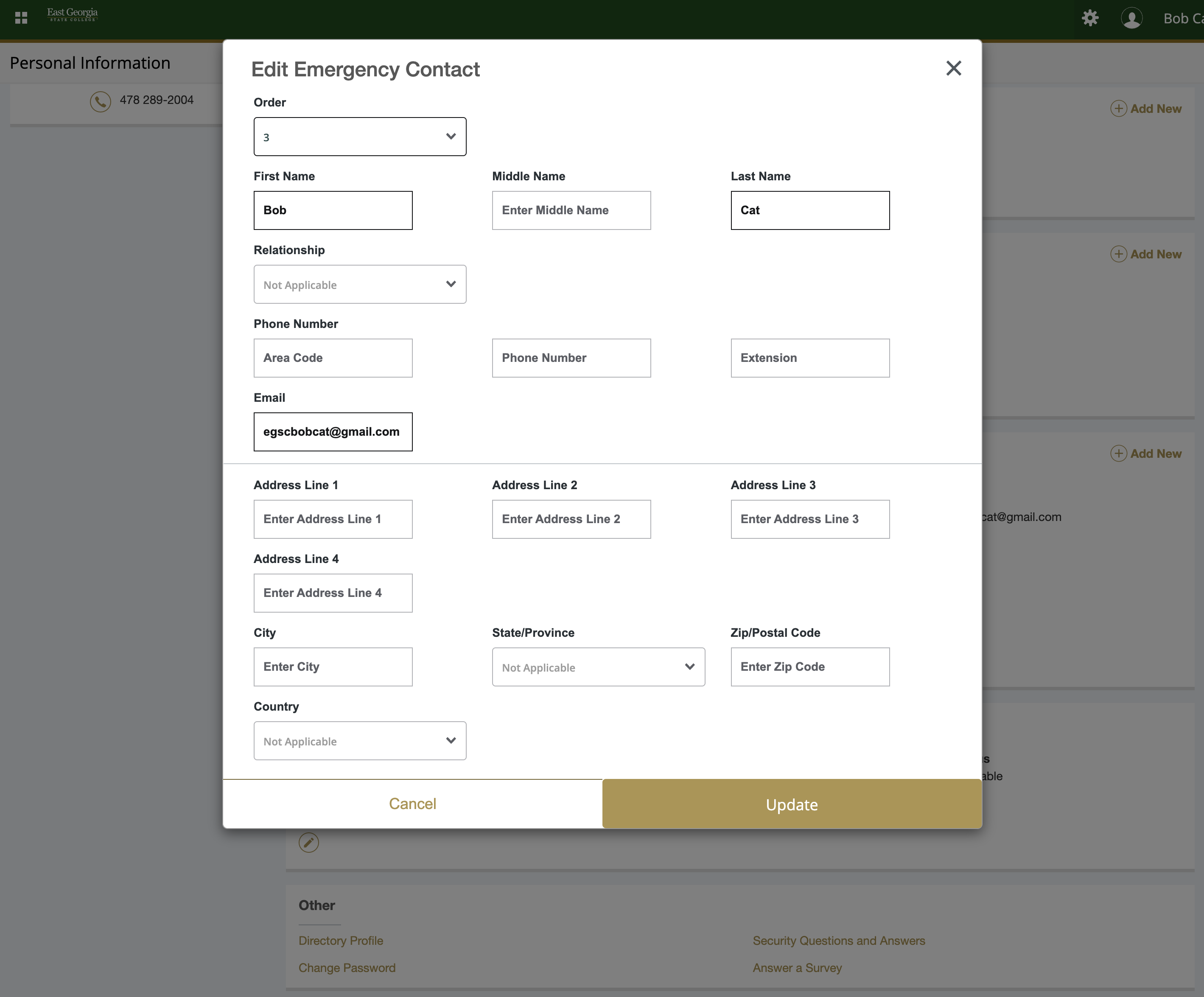Click the topmost Add New plus icon
Screen dimensions: 1204x997
(1119, 108)
